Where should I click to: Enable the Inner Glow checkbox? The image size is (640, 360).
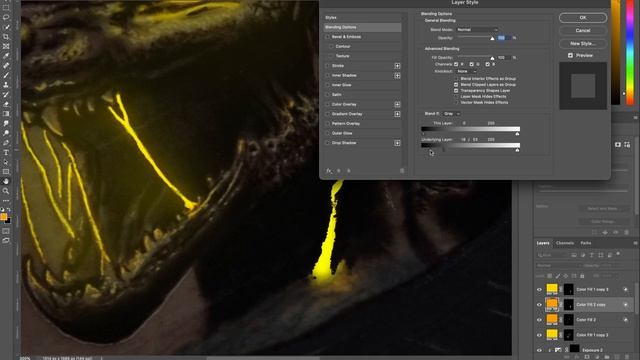tap(327, 85)
